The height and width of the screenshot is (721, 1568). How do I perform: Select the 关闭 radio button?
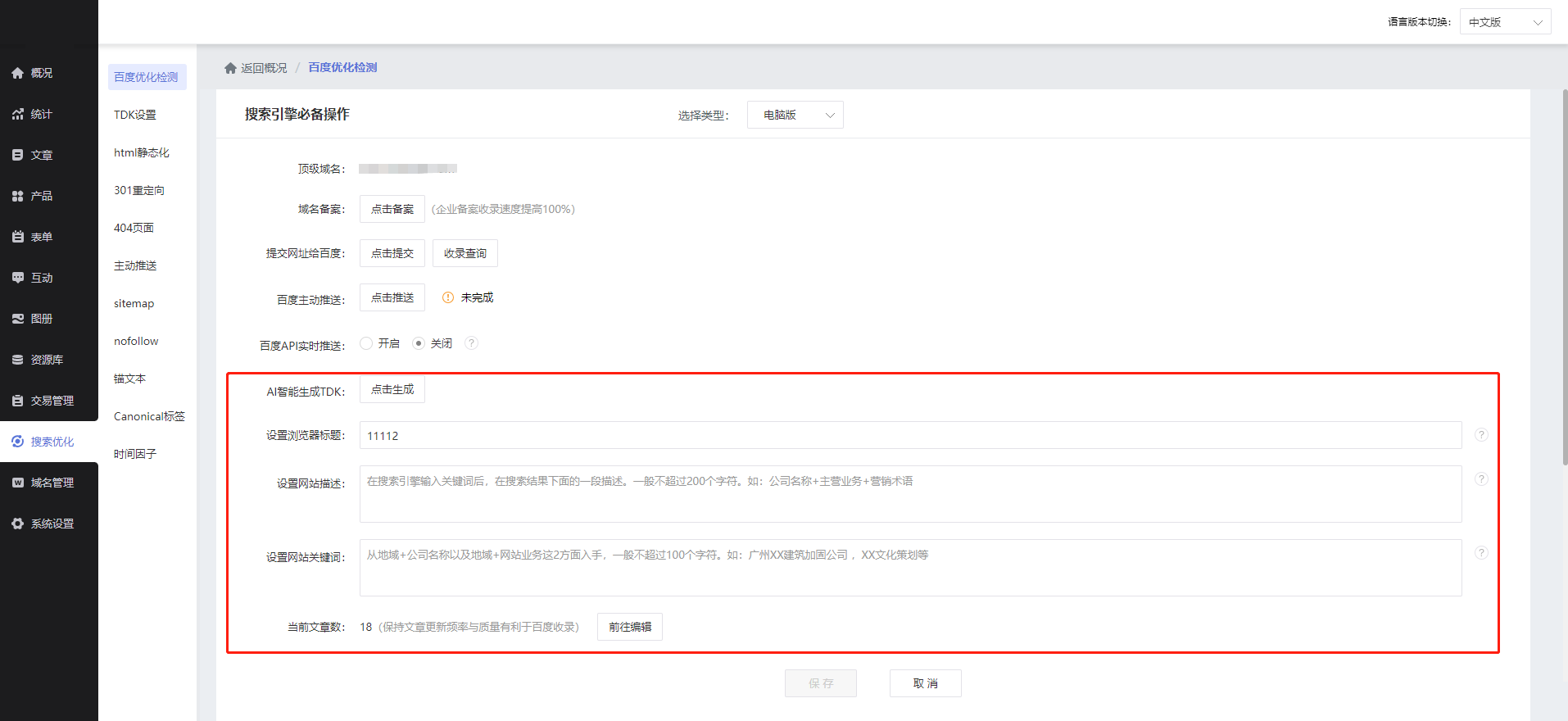pos(419,343)
